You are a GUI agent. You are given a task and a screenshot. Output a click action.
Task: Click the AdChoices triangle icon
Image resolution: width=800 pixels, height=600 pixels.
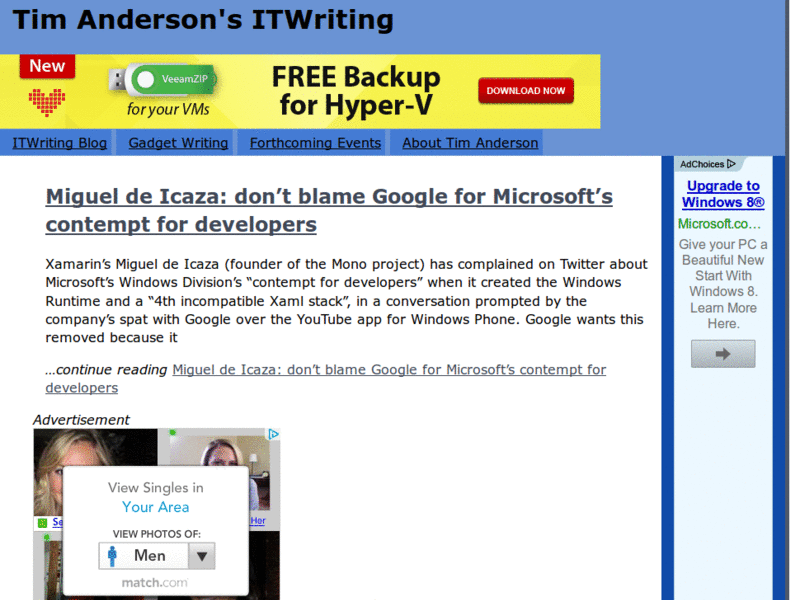tap(731, 164)
